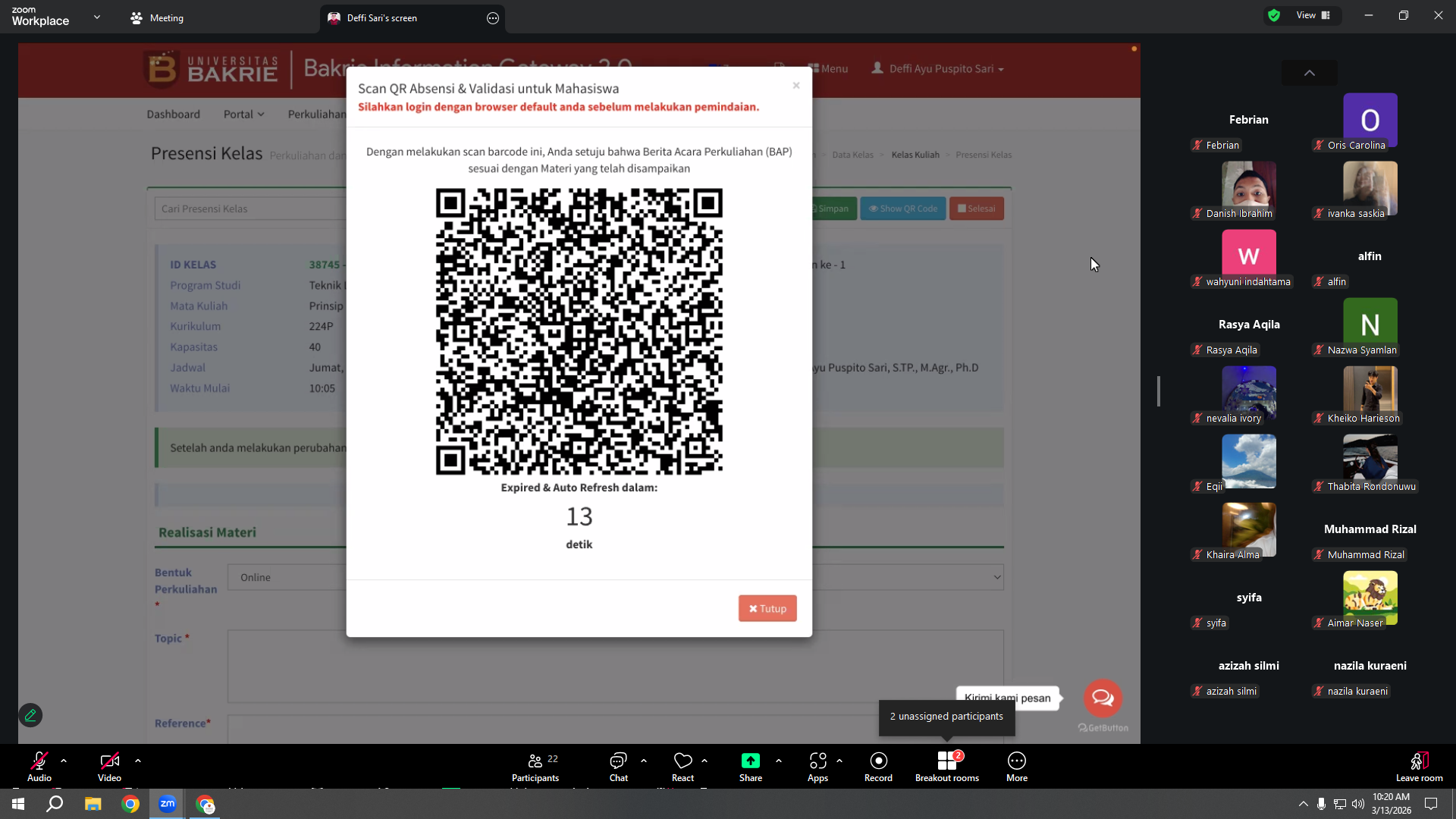Expand audio options arrow beside Audio

tap(64, 761)
